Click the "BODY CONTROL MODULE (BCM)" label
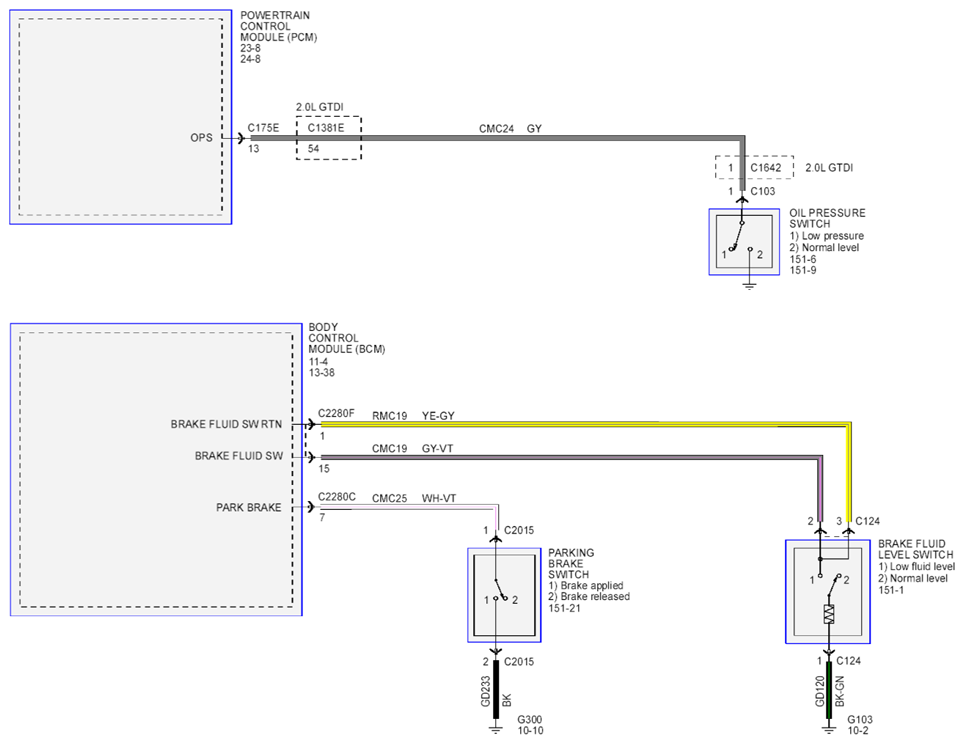Image resolution: width=964 pixels, height=744 pixels. [x=346, y=338]
